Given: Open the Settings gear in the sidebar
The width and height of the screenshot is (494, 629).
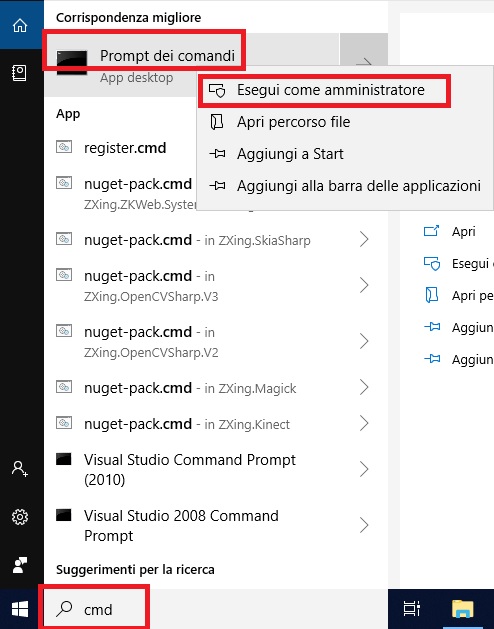Looking at the screenshot, I should 20,517.
